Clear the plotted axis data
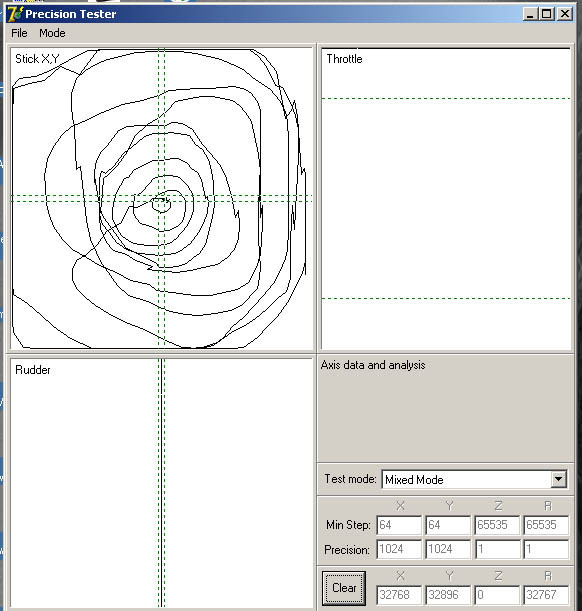This screenshot has height=611, width=582. pos(344,588)
